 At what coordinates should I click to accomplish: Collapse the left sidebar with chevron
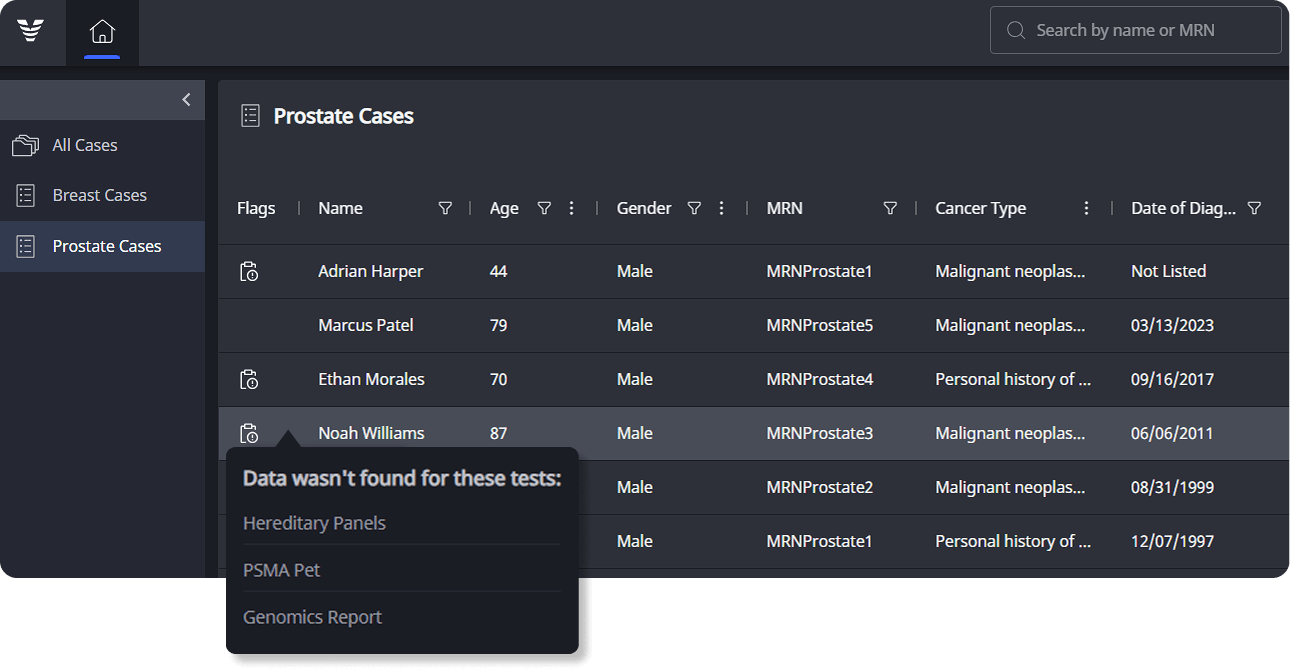186,100
